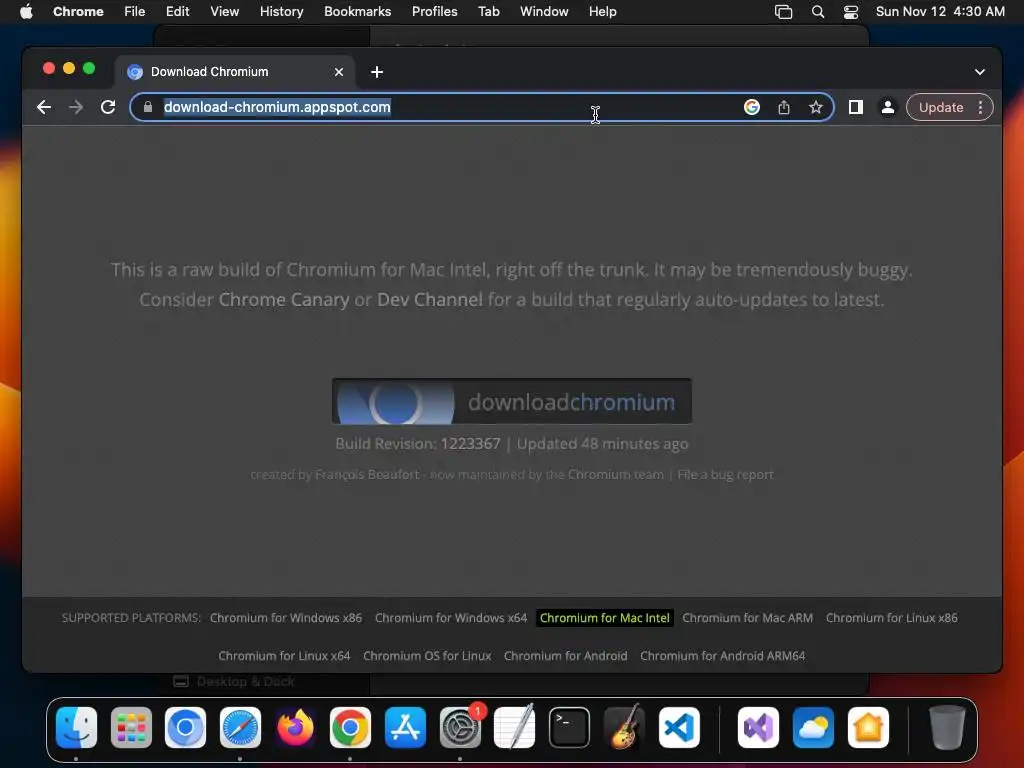Expand the tab search chevron

click(x=980, y=72)
